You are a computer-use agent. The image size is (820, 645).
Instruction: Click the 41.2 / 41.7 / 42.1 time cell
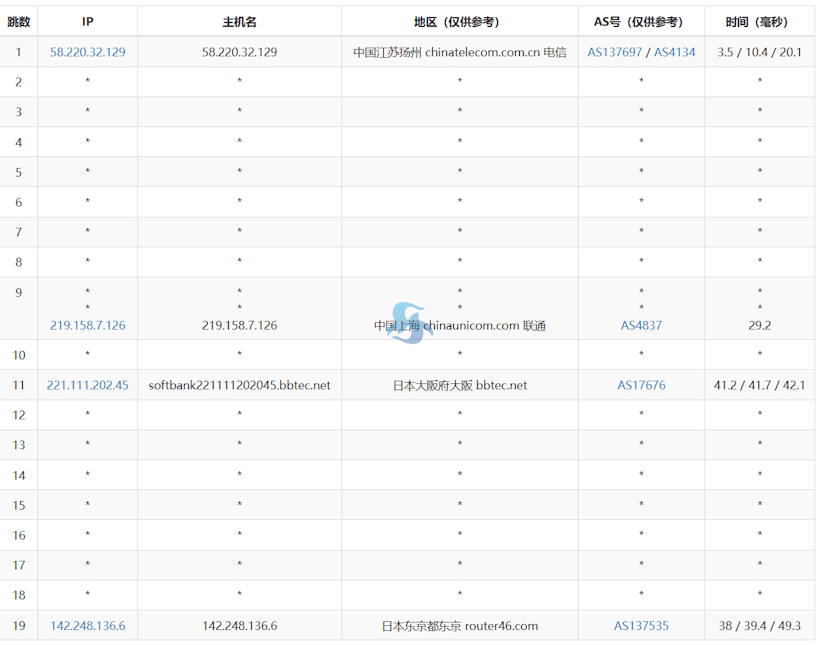(759, 385)
